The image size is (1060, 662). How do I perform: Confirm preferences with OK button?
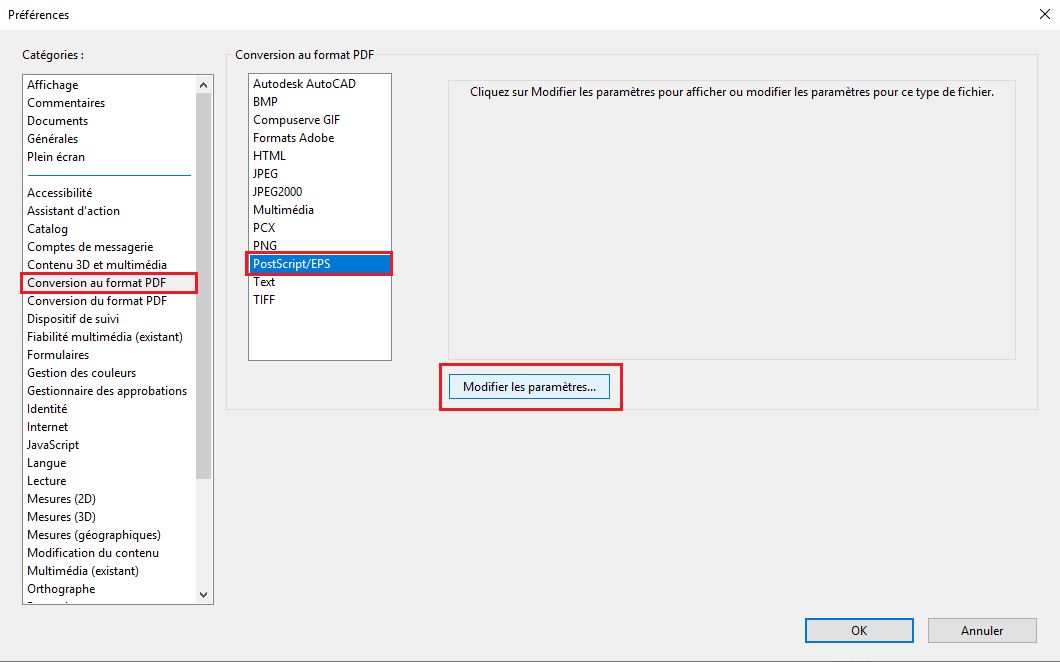point(859,630)
